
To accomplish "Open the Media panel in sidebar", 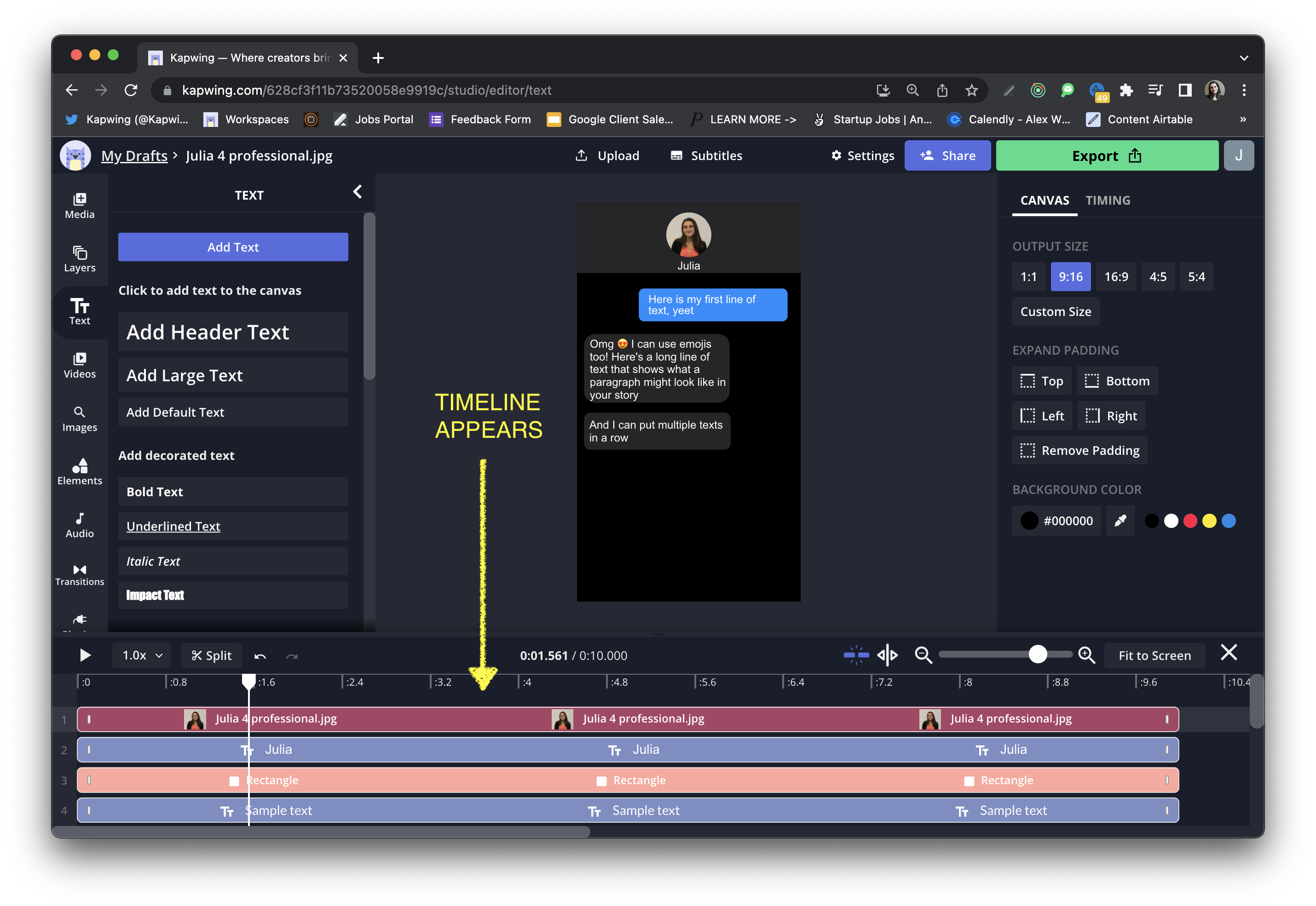I will click(x=80, y=206).
